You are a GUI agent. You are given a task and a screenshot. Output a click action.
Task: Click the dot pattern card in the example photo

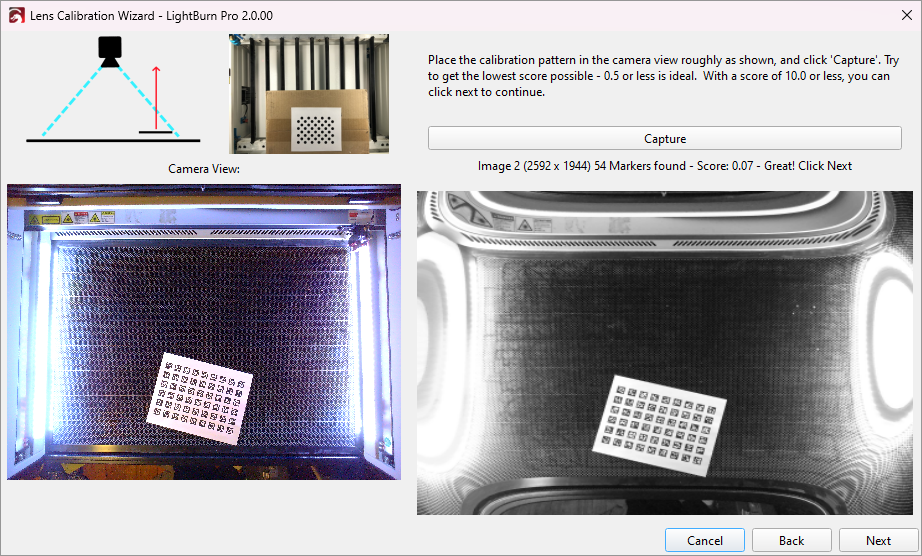click(x=316, y=128)
